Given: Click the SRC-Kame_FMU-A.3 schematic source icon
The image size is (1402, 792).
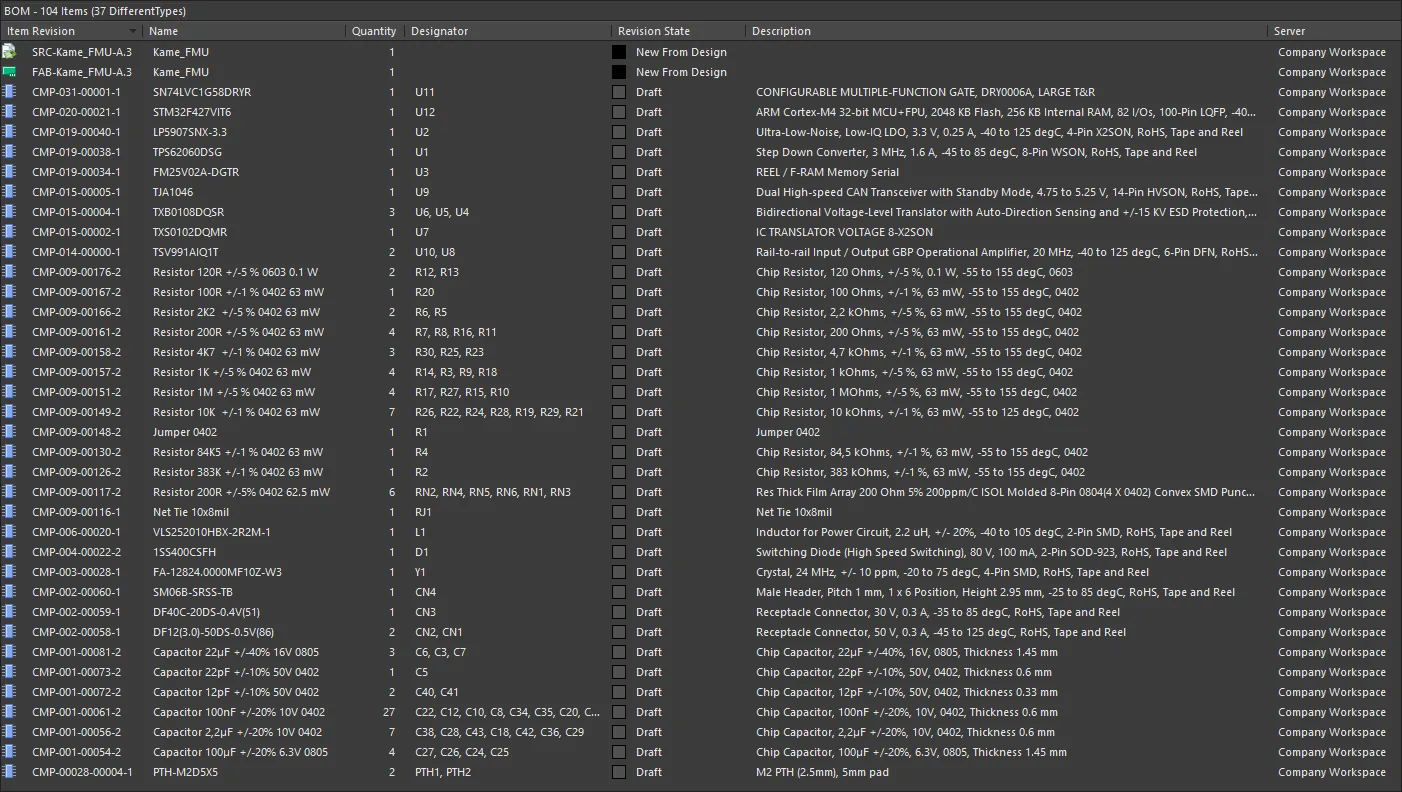Looking at the screenshot, I should pos(10,51).
